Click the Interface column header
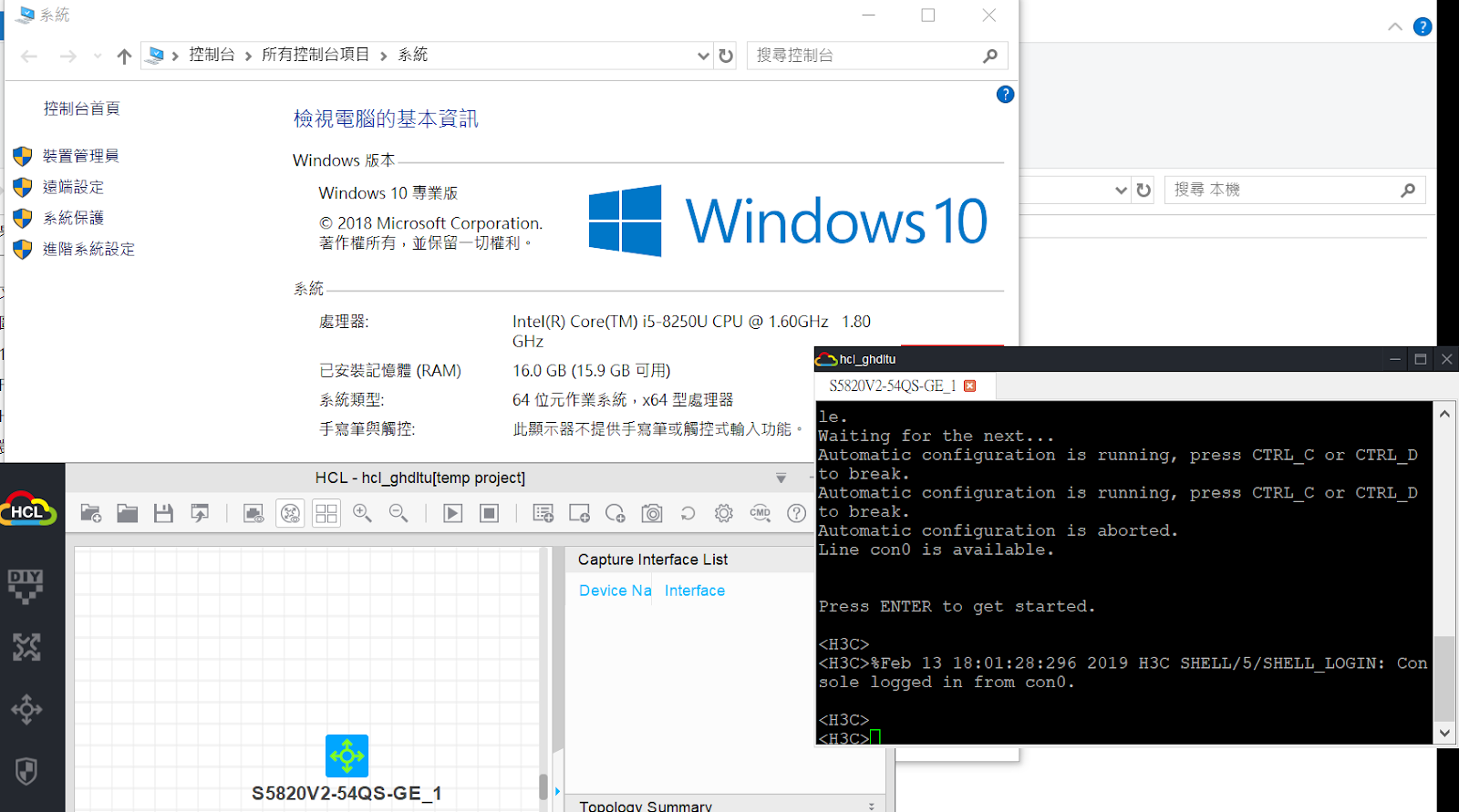1459x812 pixels. [x=695, y=591]
